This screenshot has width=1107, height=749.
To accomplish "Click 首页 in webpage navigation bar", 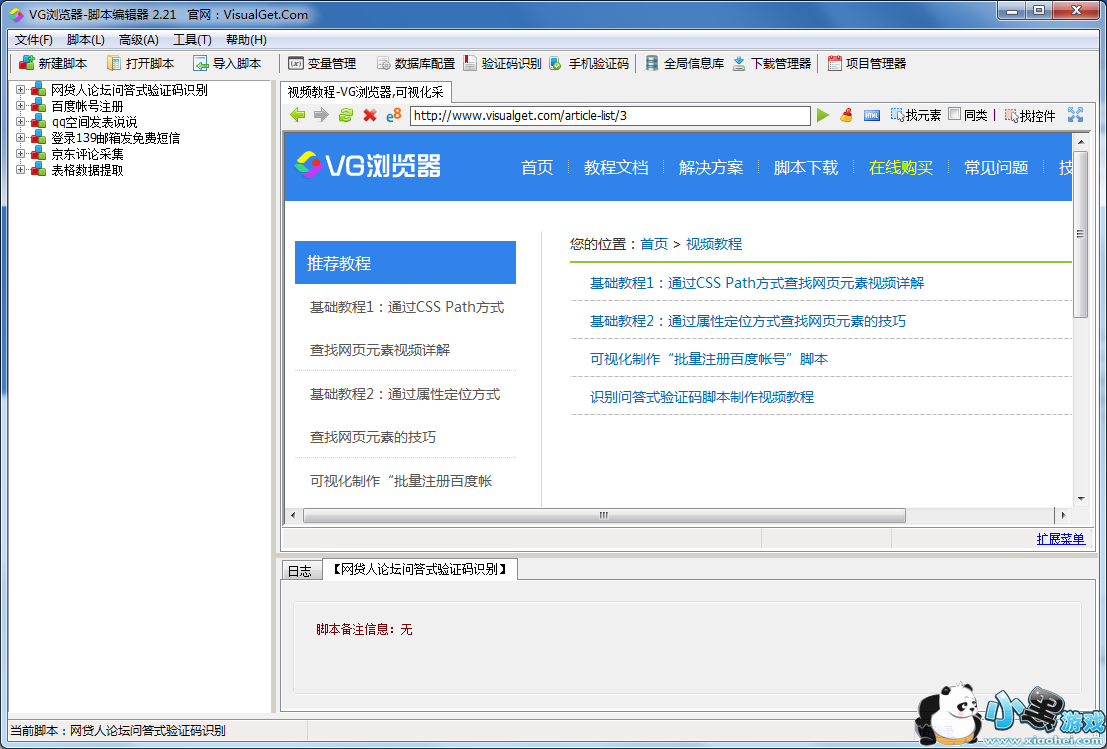I will pos(537,167).
